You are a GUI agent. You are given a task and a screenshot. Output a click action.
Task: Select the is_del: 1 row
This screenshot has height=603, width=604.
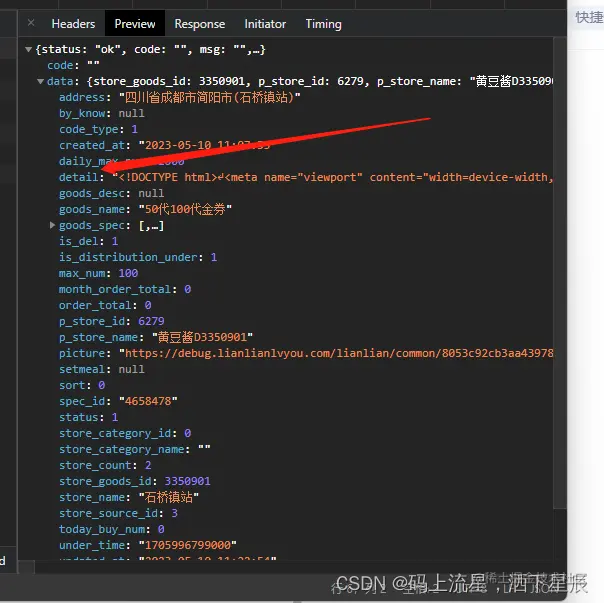pyautogui.click(x=88, y=241)
